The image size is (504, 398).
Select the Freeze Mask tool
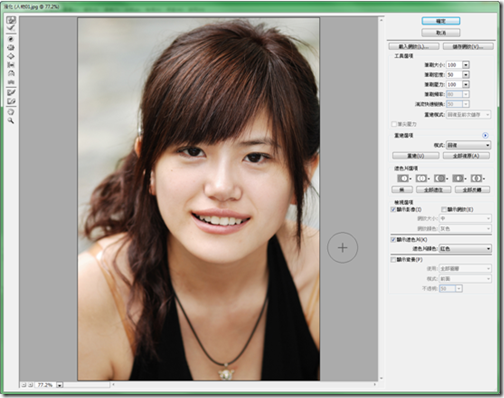coord(11,92)
